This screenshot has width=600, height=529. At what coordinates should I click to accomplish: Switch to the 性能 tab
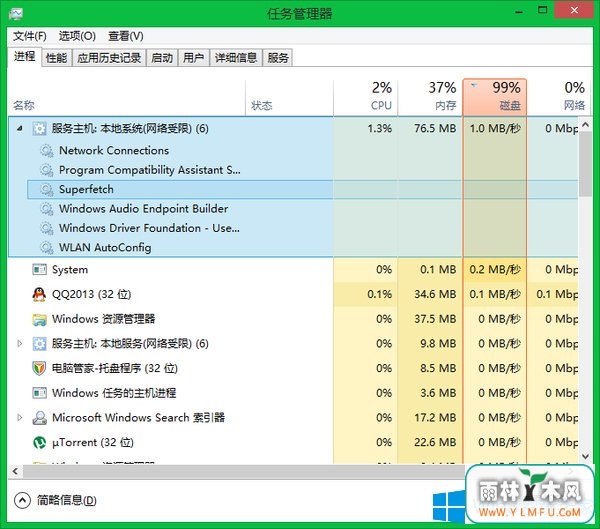click(x=56, y=58)
